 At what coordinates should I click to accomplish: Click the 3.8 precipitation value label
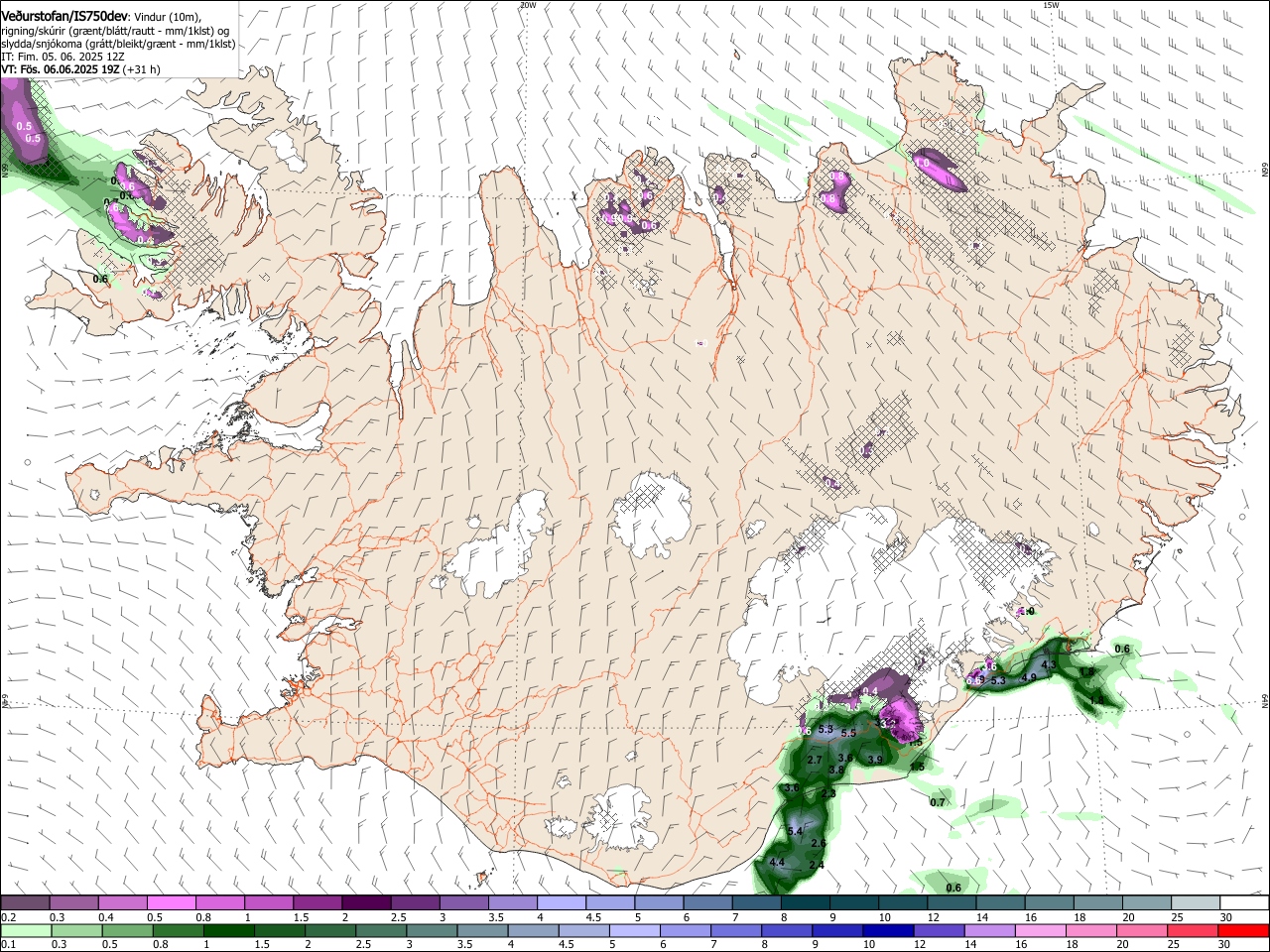coord(836,770)
